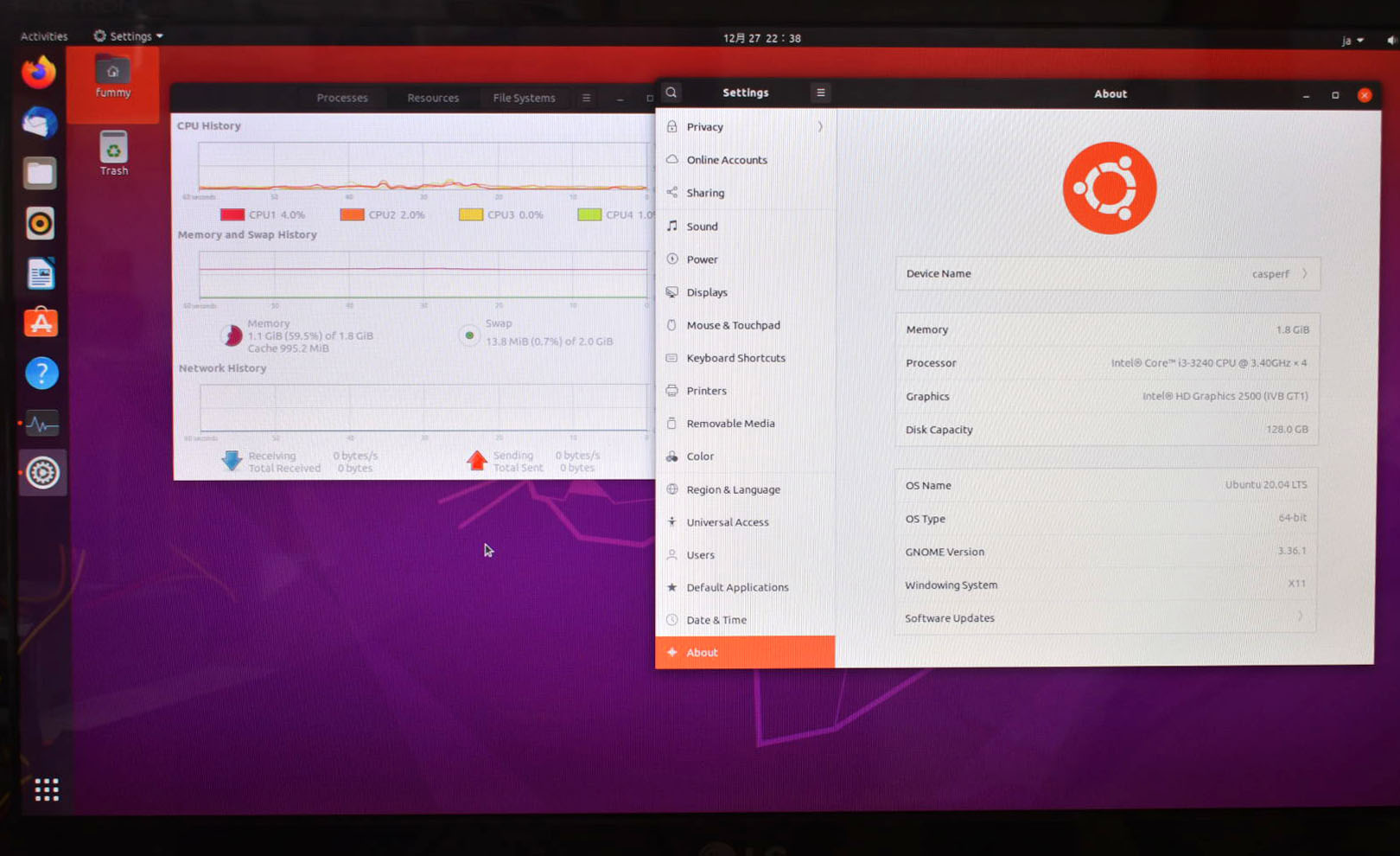Click the Displays monitor icon
This screenshot has width=1400, height=856.
point(672,292)
